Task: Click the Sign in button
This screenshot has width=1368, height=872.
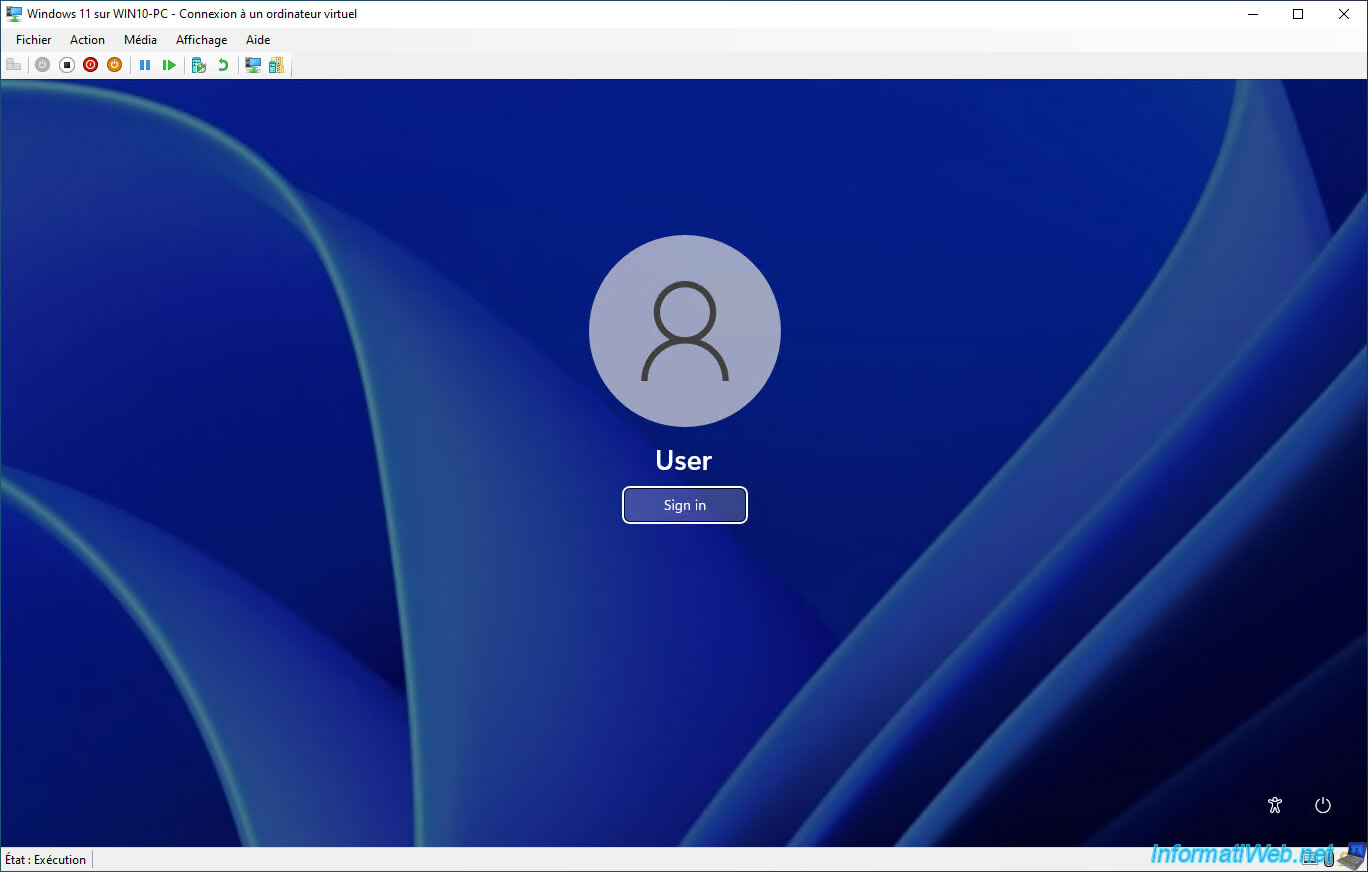Action: (685, 505)
